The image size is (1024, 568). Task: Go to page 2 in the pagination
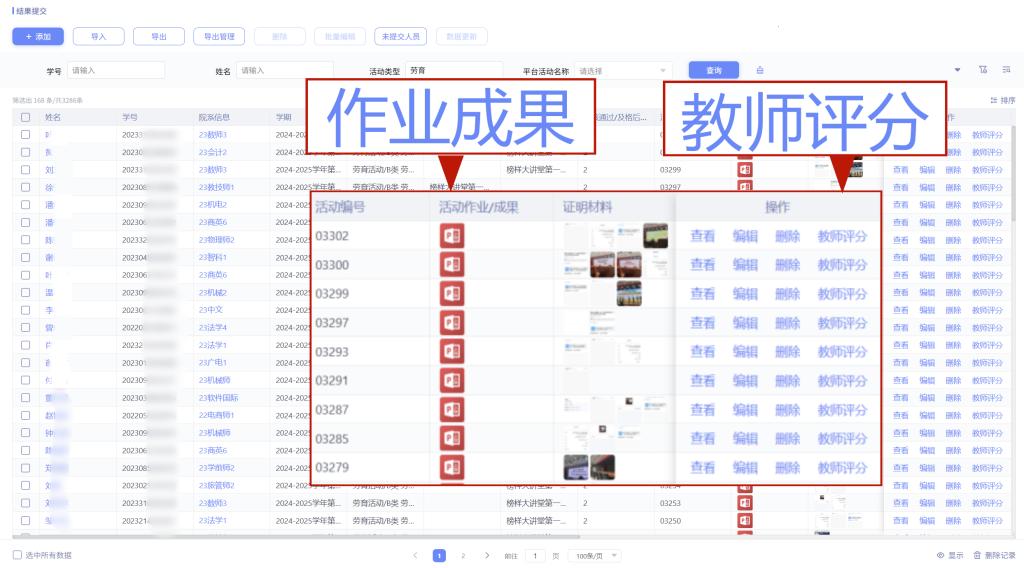click(462, 555)
